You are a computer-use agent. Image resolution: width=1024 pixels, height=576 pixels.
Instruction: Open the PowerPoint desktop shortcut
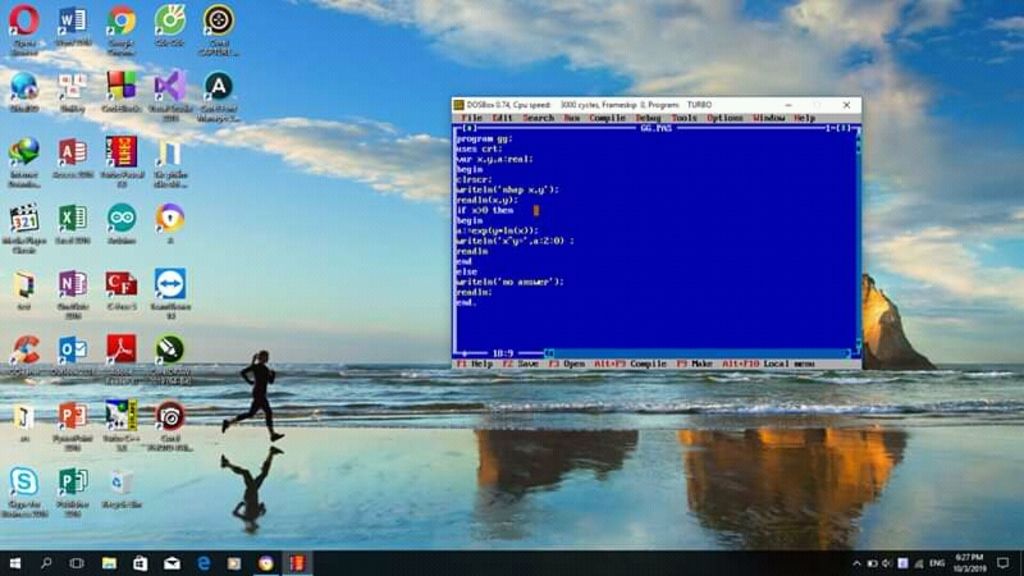click(x=72, y=416)
